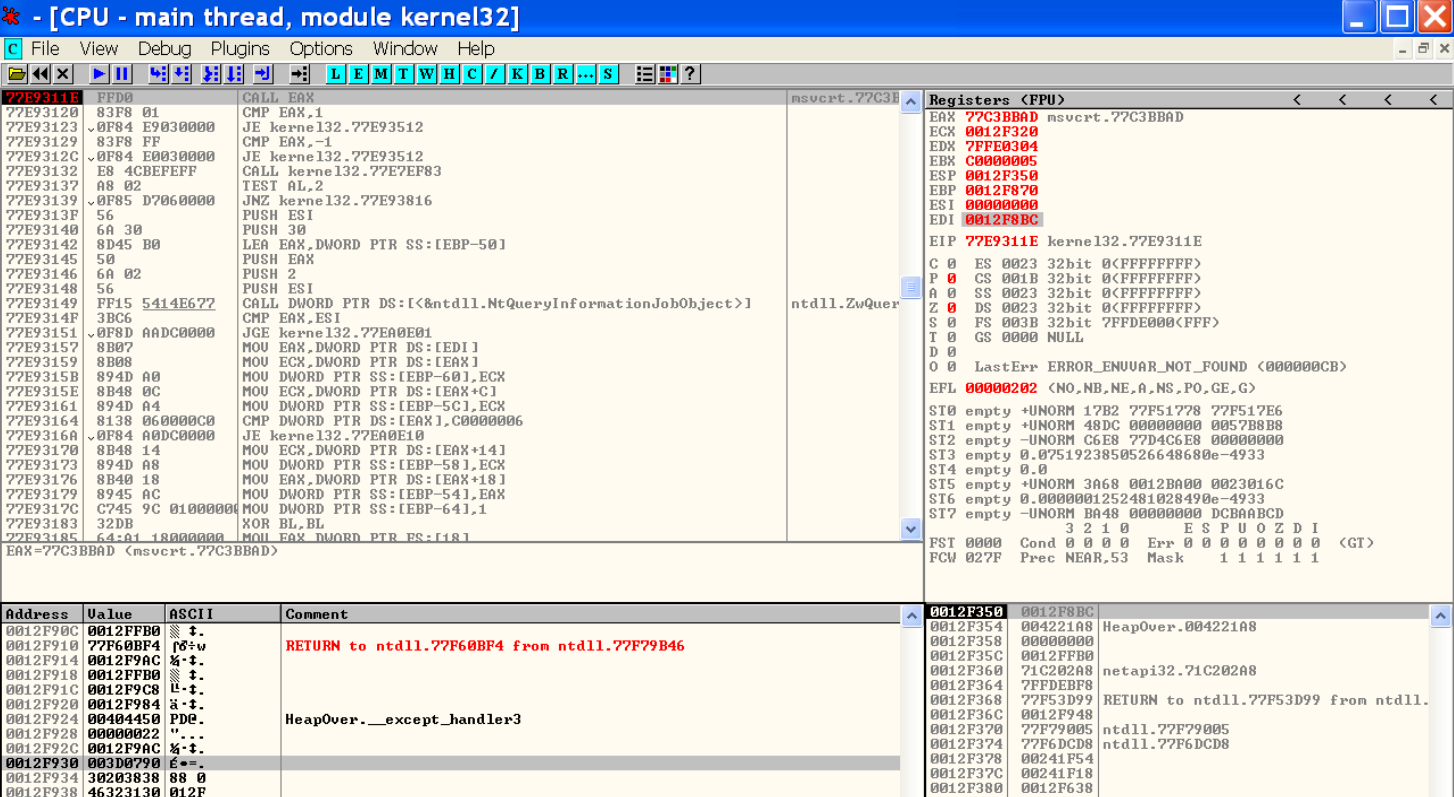Open the Options menu
The image size is (1454, 797).
(x=321, y=48)
